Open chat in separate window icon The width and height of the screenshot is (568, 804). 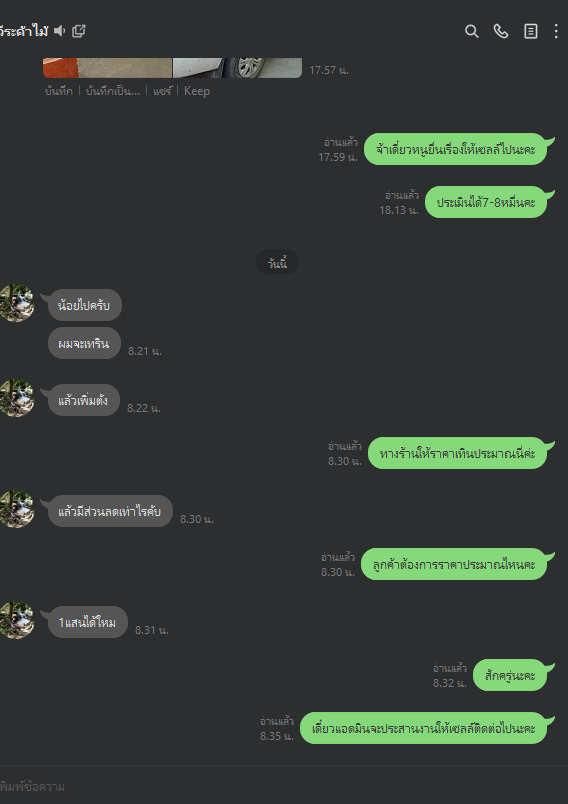tap(78, 31)
